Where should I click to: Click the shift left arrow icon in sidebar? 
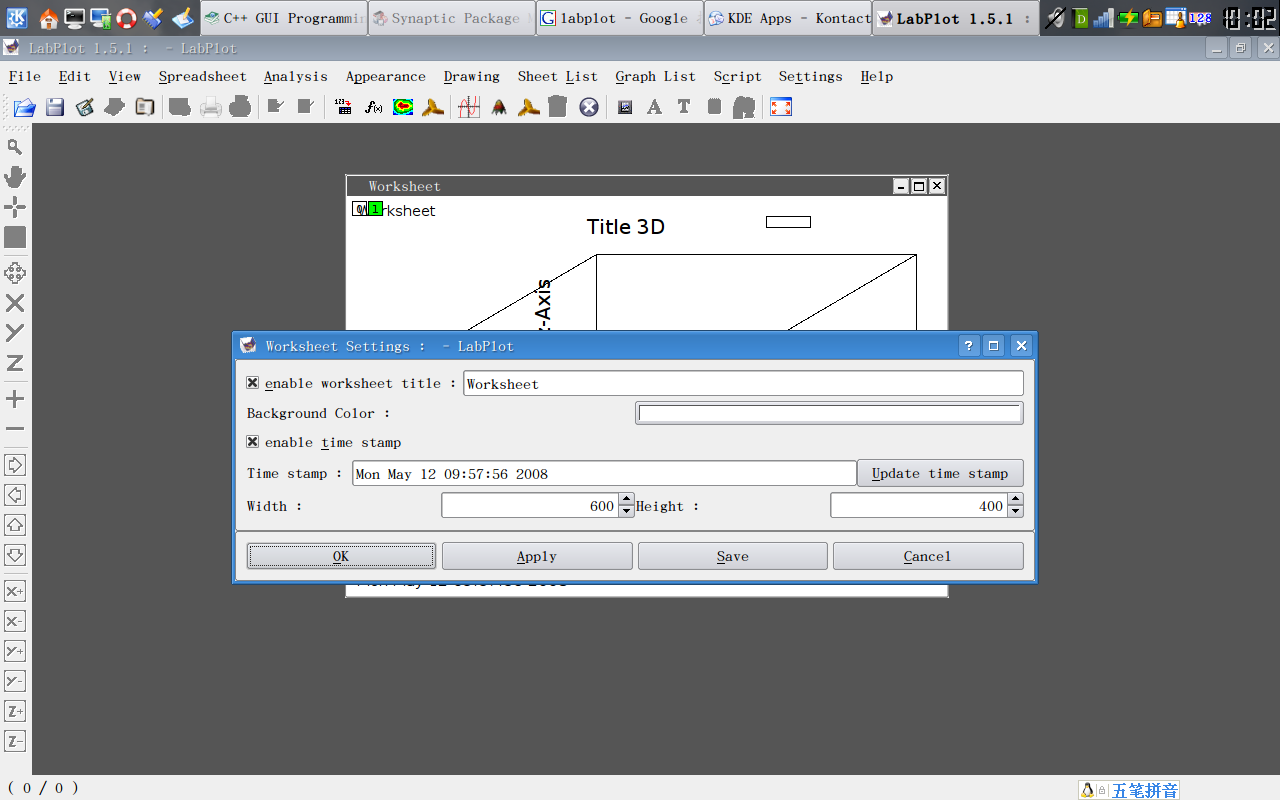[x=15, y=495]
